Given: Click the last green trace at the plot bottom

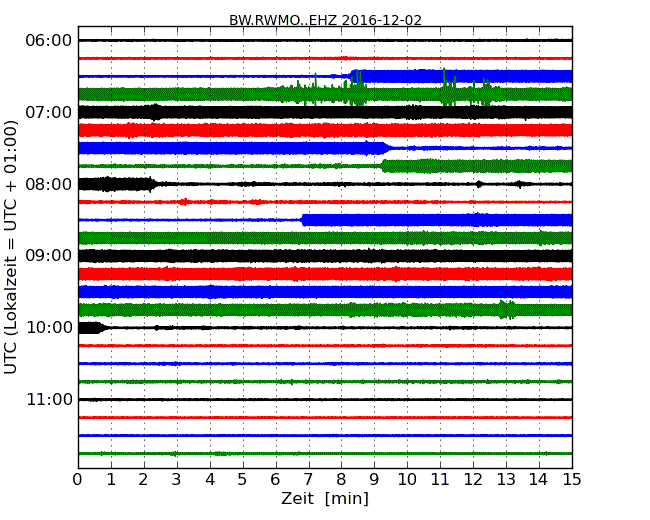Looking at the screenshot, I should [x=325, y=454].
